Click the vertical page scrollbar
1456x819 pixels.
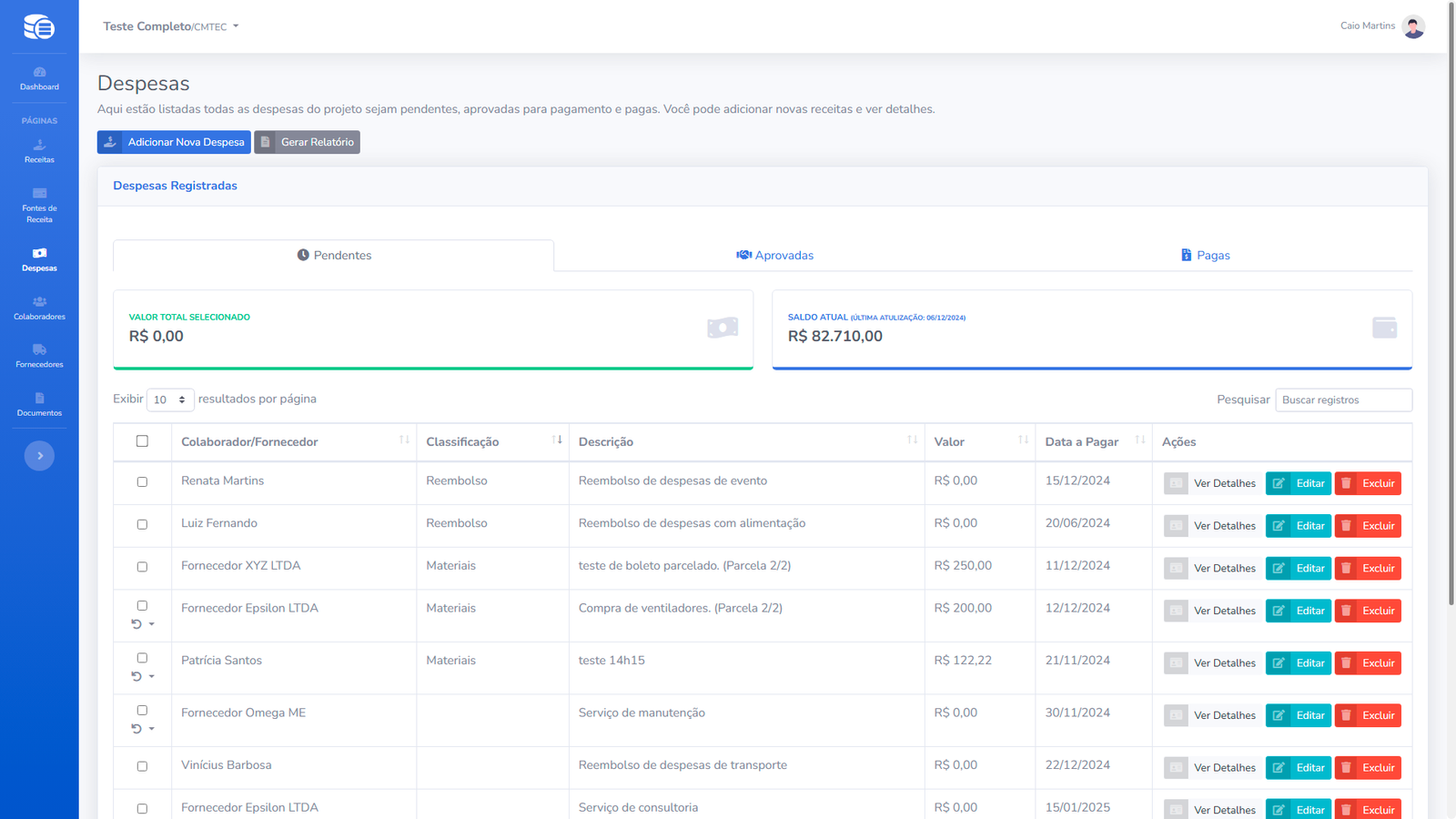coord(1451,318)
